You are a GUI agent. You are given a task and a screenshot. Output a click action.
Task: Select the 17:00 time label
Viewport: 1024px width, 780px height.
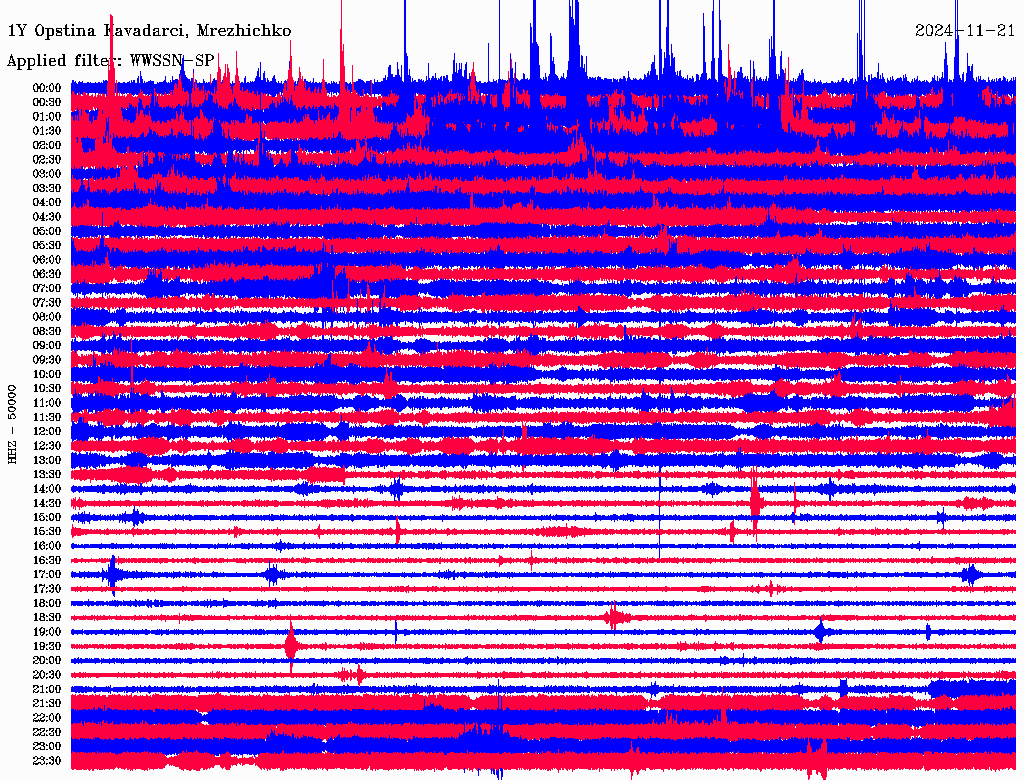[47, 575]
